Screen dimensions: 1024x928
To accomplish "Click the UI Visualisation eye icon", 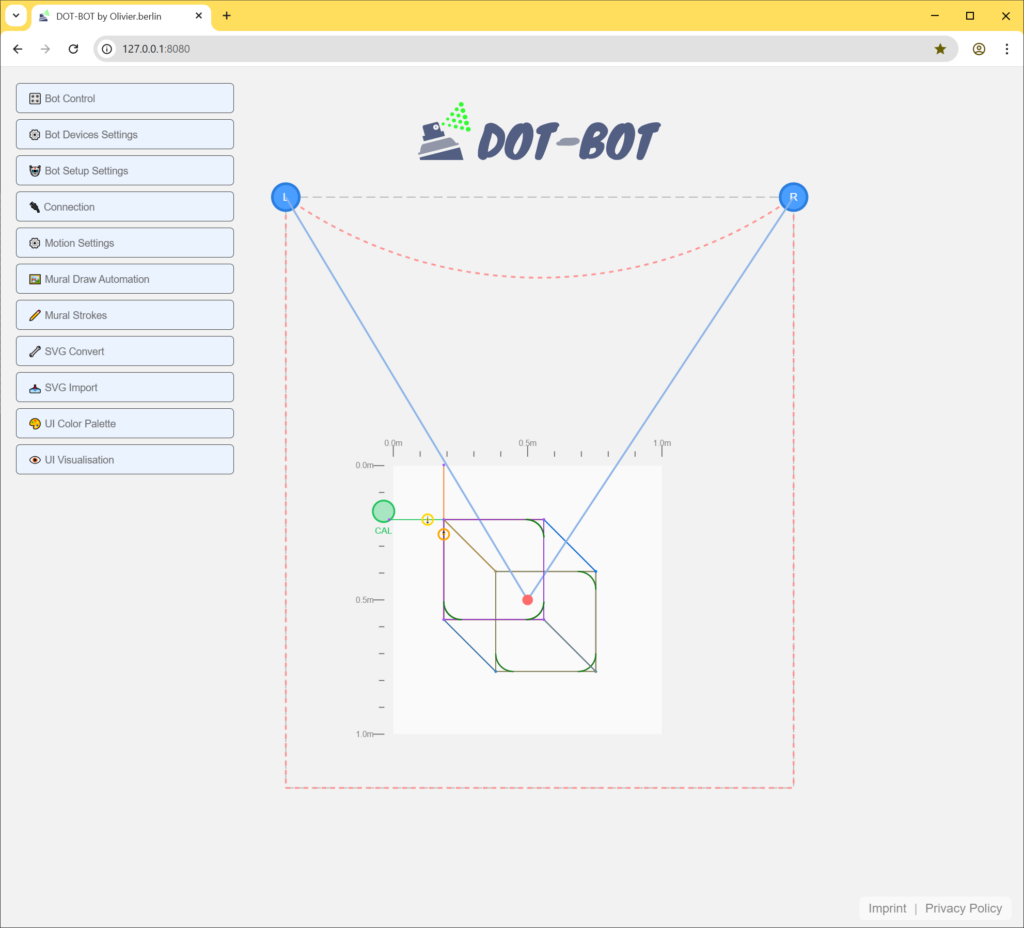I will 35,460.
